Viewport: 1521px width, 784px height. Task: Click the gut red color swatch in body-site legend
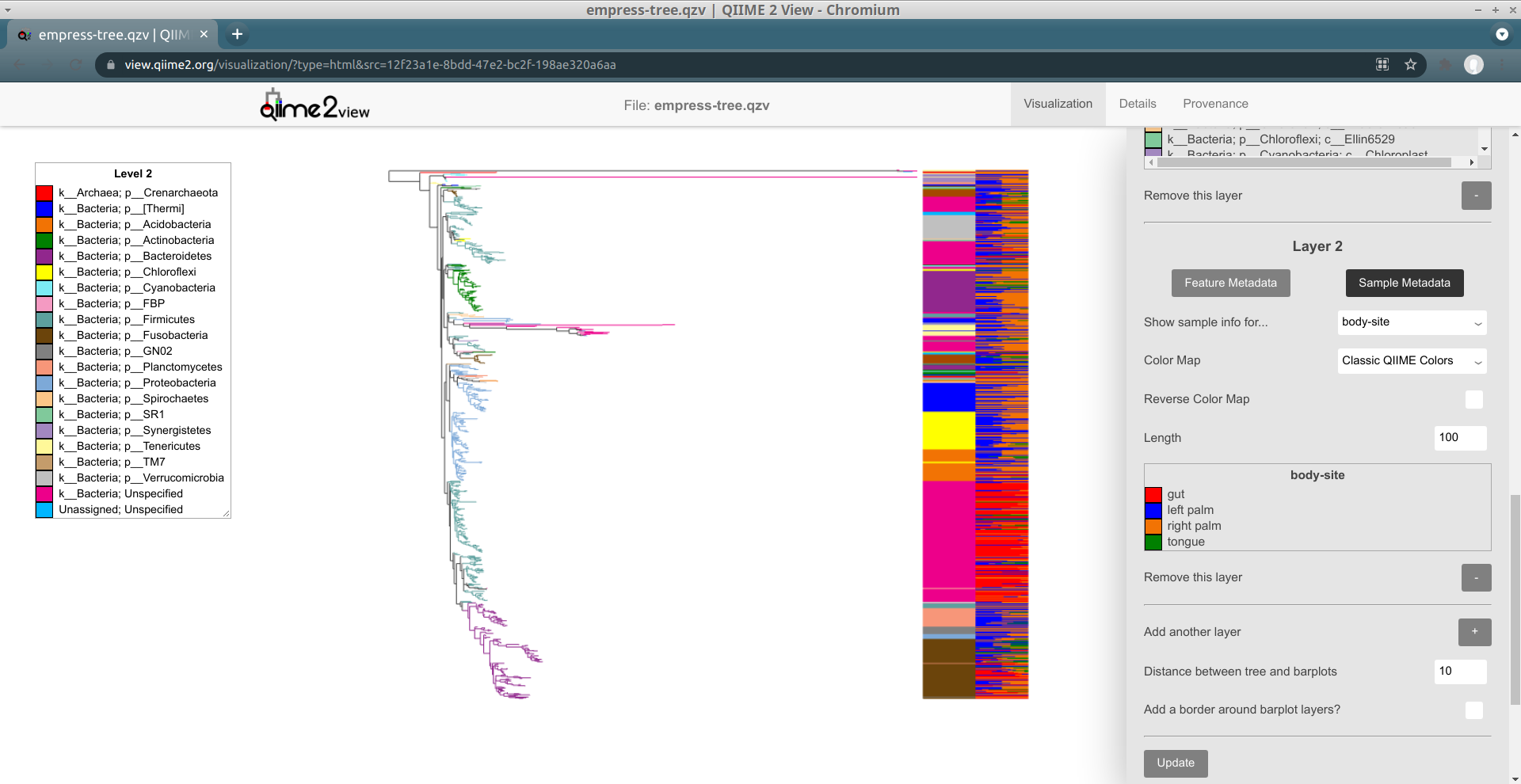click(x=1153, y=494)
